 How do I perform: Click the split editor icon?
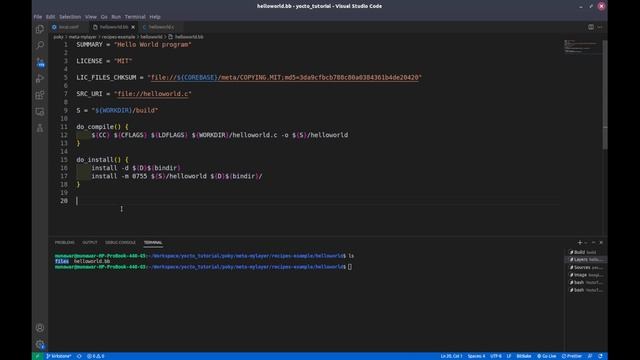(x=591, y=27)
